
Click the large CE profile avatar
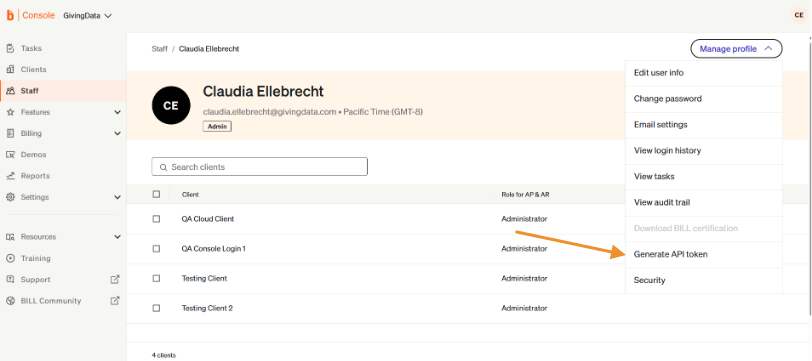[171, 106]
